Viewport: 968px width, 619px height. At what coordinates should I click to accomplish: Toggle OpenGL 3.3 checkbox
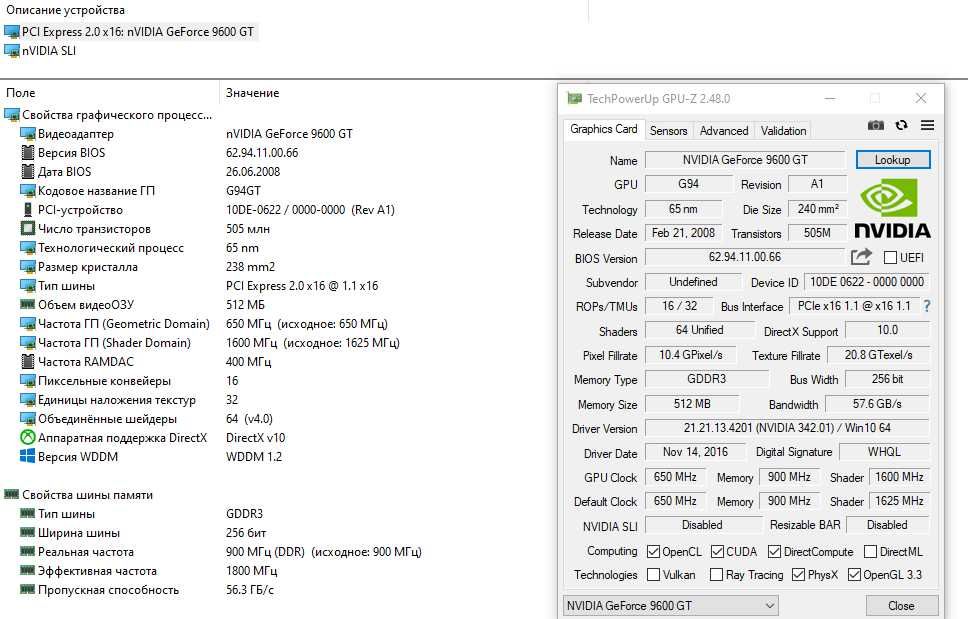[854, 575]
